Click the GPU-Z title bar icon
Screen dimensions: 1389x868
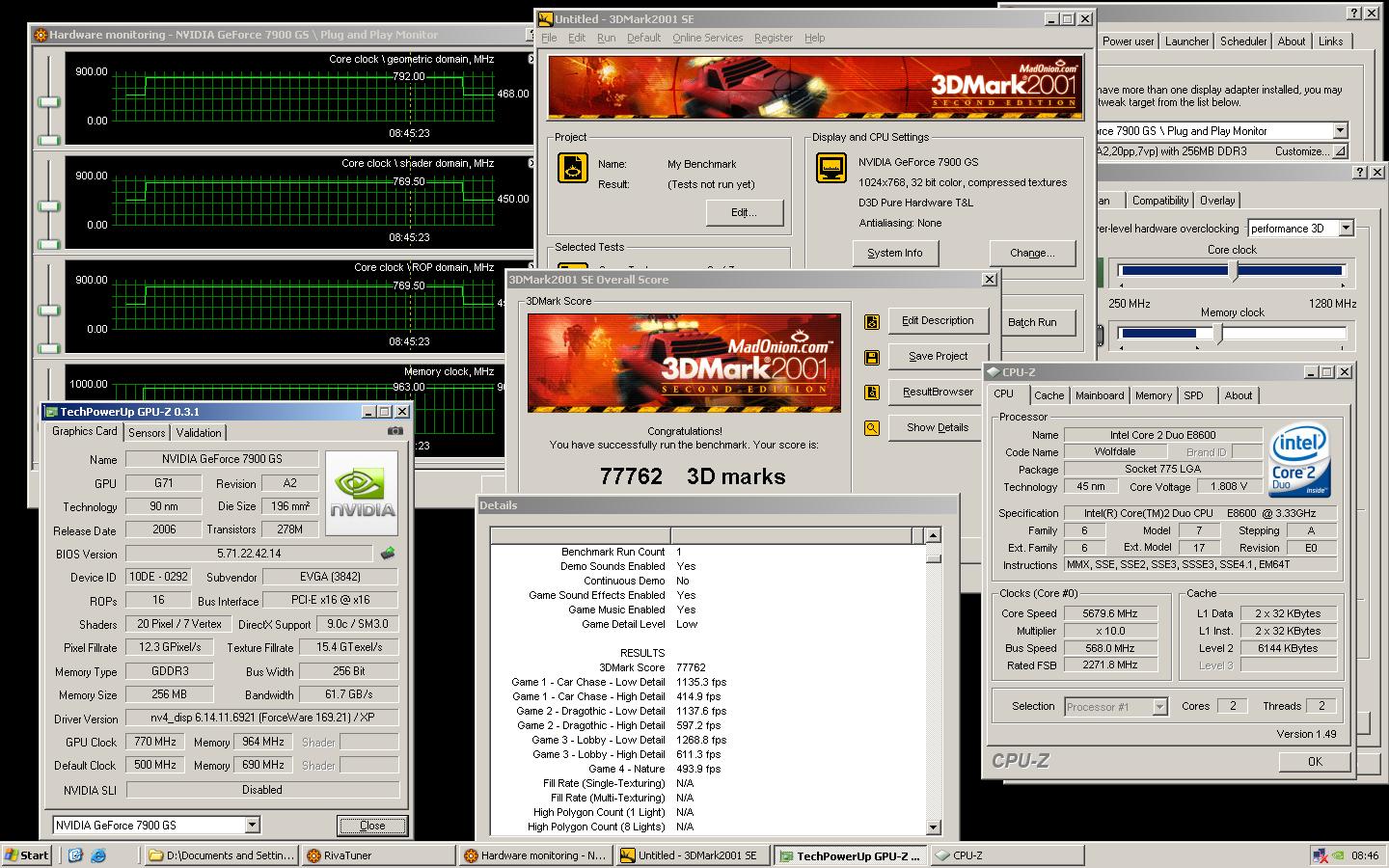click(52, 412)
